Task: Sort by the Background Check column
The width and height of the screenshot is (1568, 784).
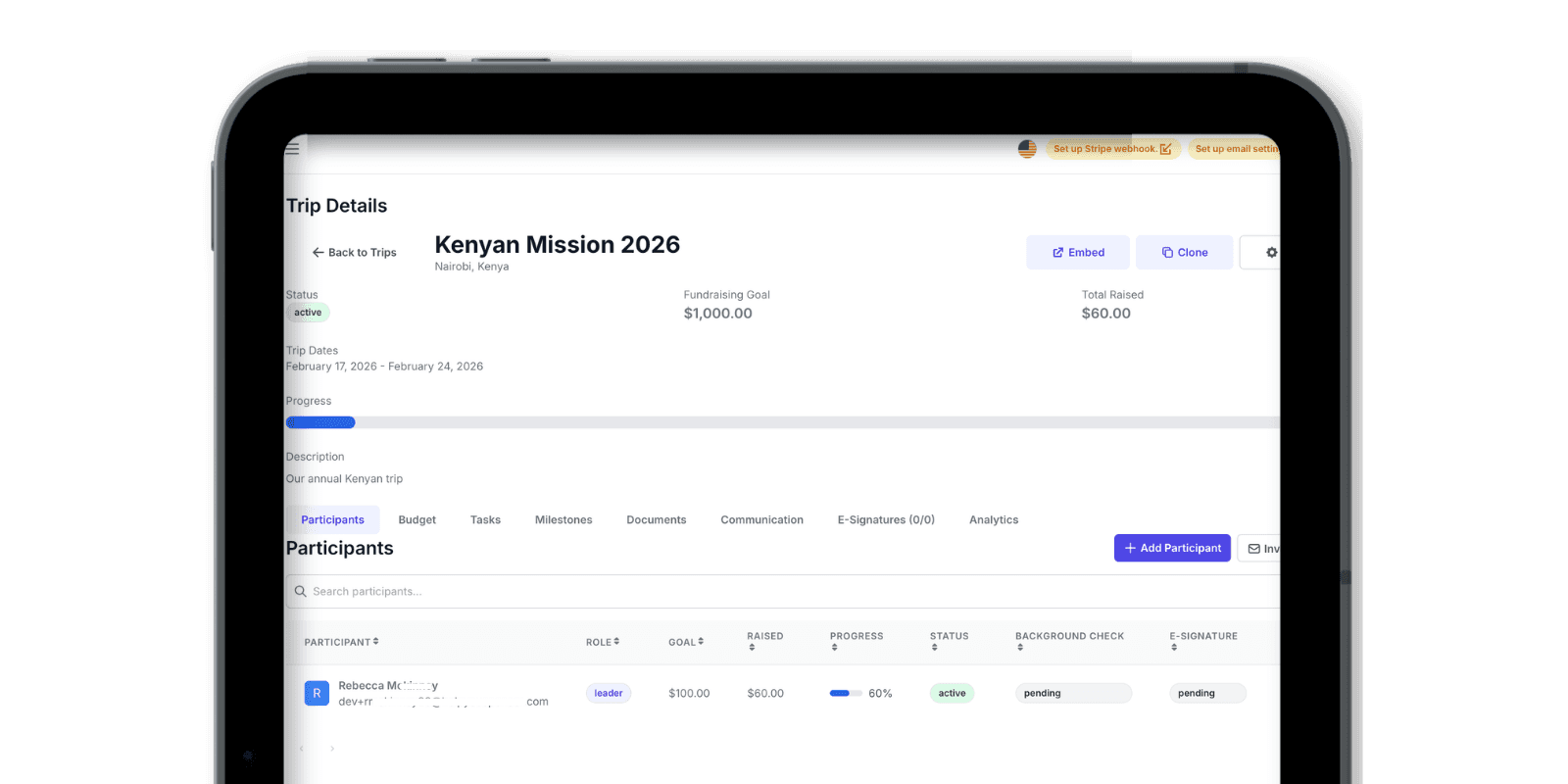Action: (x=1069, y=641)
